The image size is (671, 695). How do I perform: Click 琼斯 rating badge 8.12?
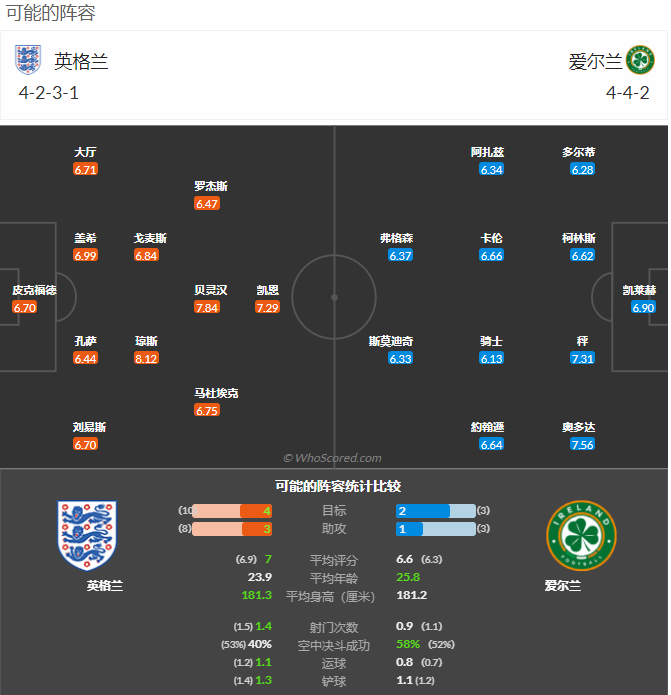click(x=146, y=358)
